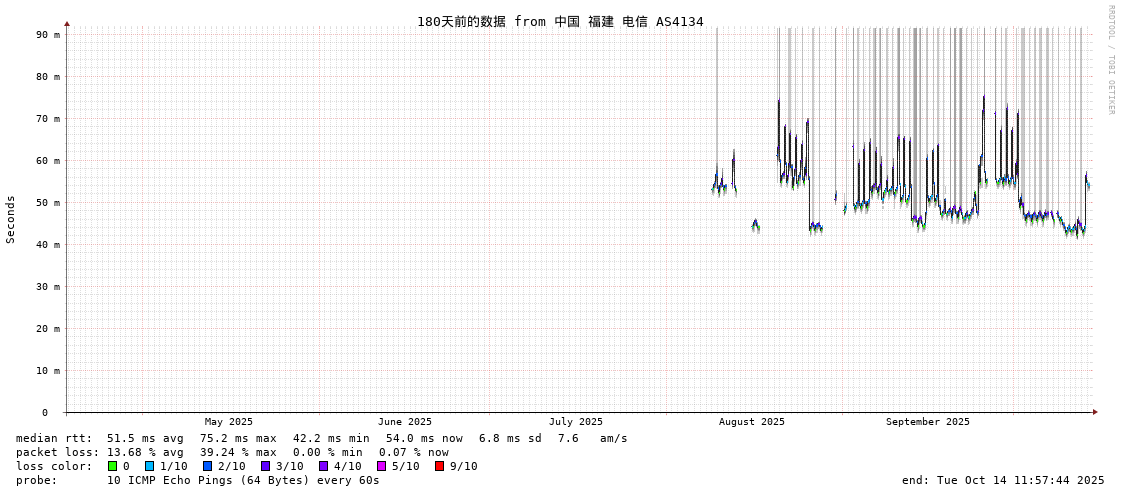Click the vertical Seconds axis label
1121x494 pixels.
click(x=11, y=219)
